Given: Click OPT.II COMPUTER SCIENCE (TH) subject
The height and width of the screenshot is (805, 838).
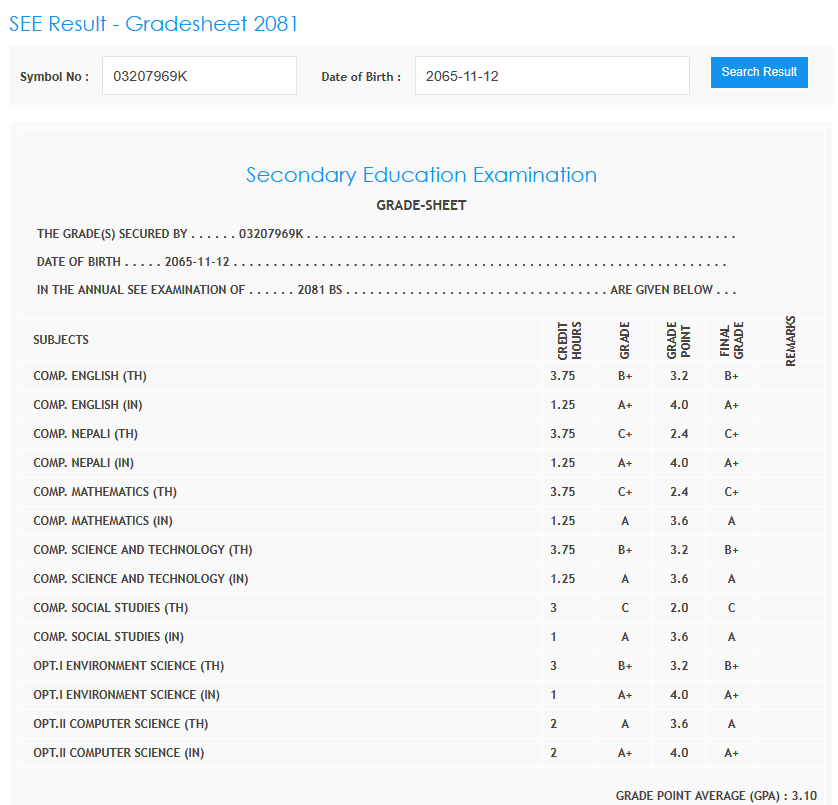Looking at the screenshot, I should click(x=121, y=724).
